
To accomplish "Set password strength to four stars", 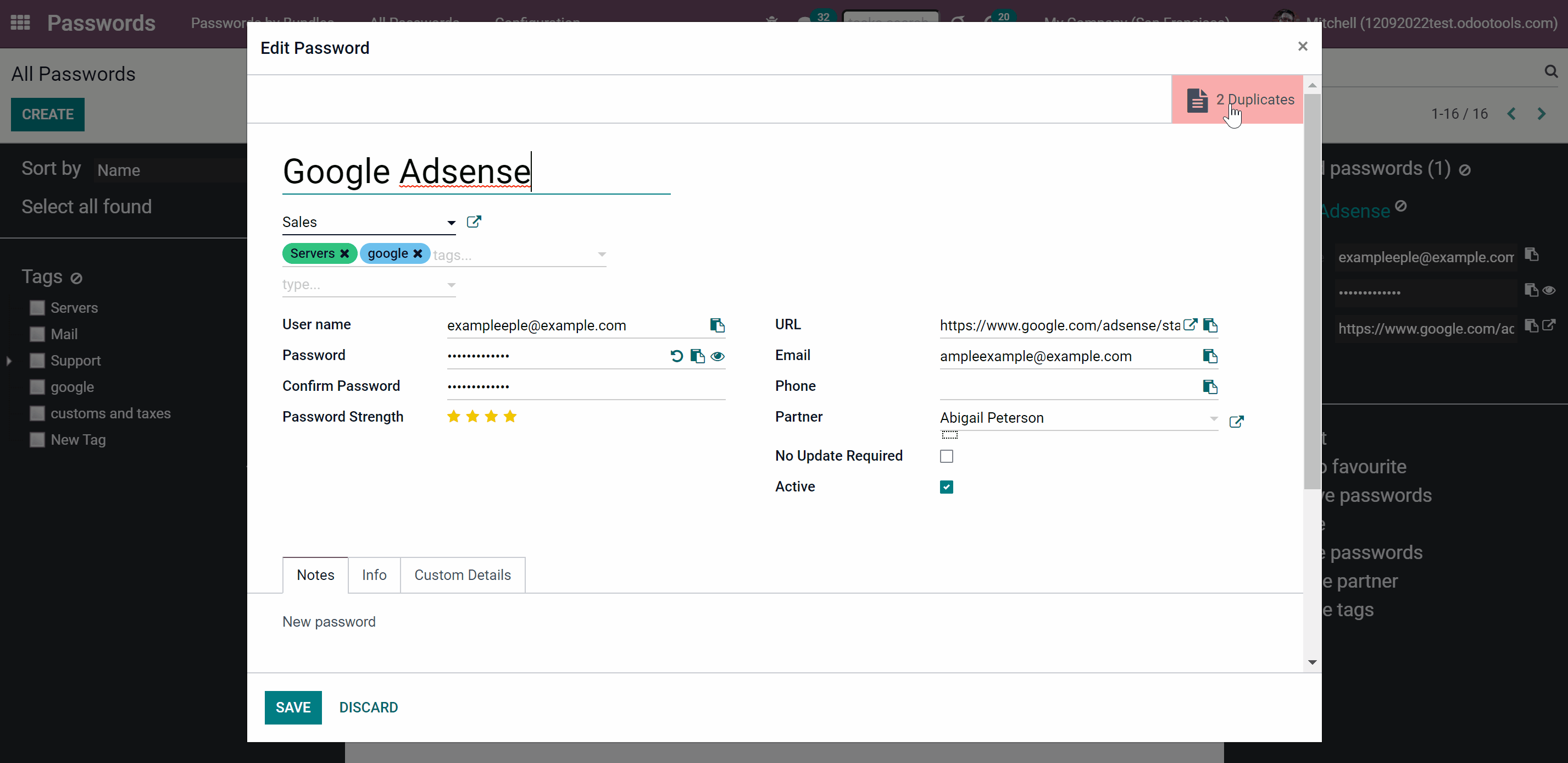I will coord(510,417).
